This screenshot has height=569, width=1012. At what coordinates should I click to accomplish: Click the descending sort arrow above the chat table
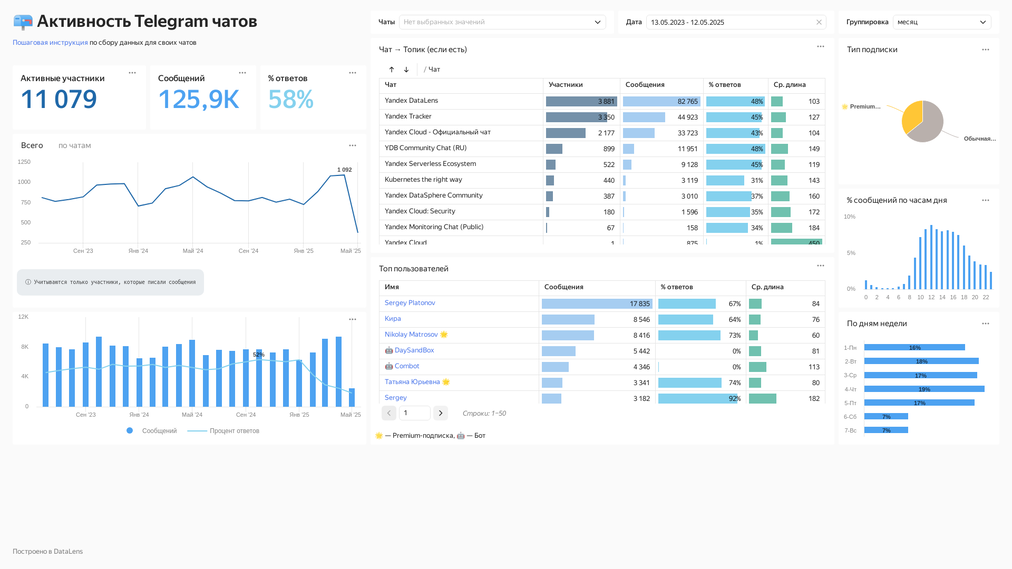pyautogui.click(x=406, y=70)
